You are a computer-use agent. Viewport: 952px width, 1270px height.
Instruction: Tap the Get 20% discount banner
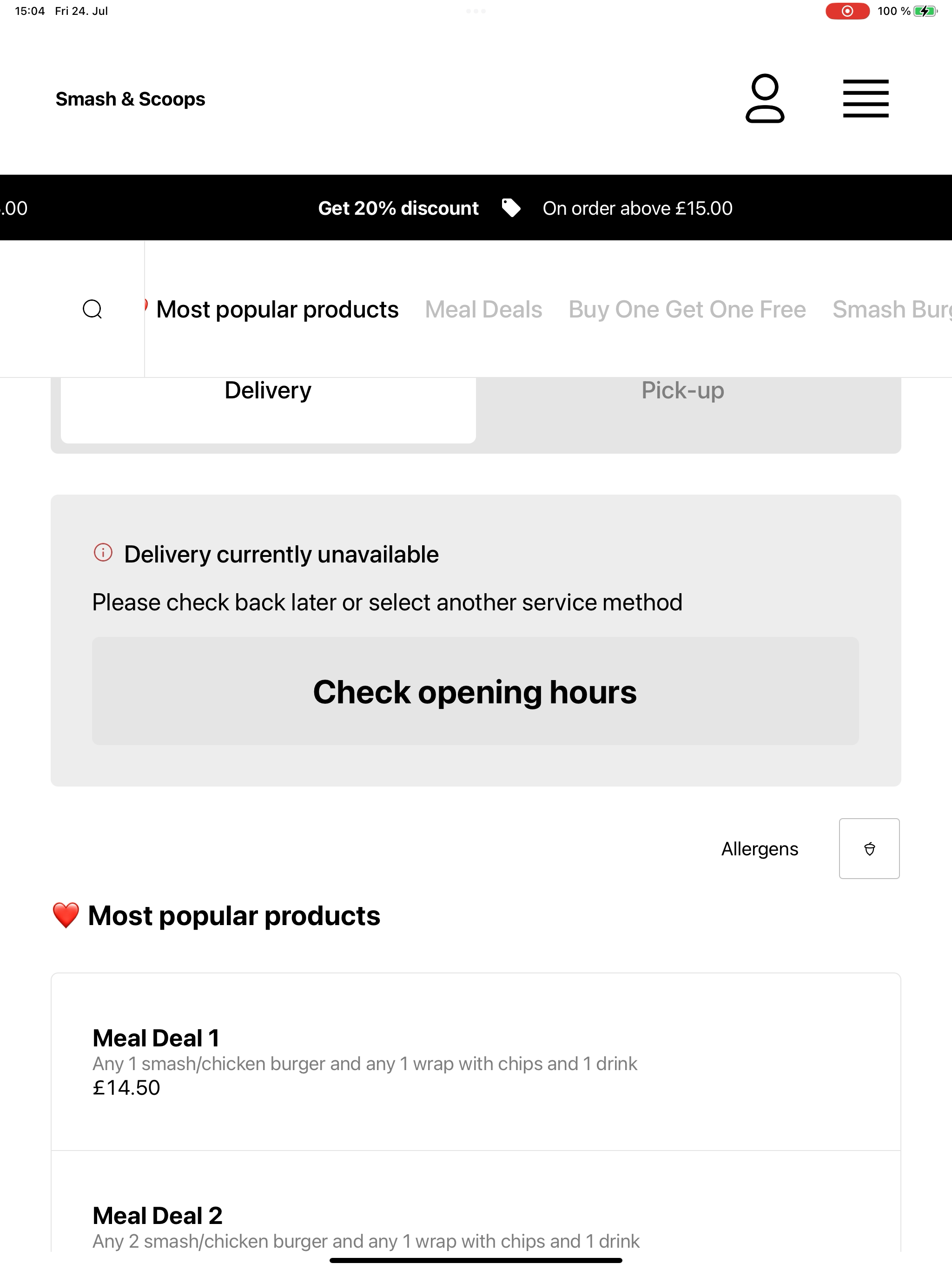coord(398,208)
